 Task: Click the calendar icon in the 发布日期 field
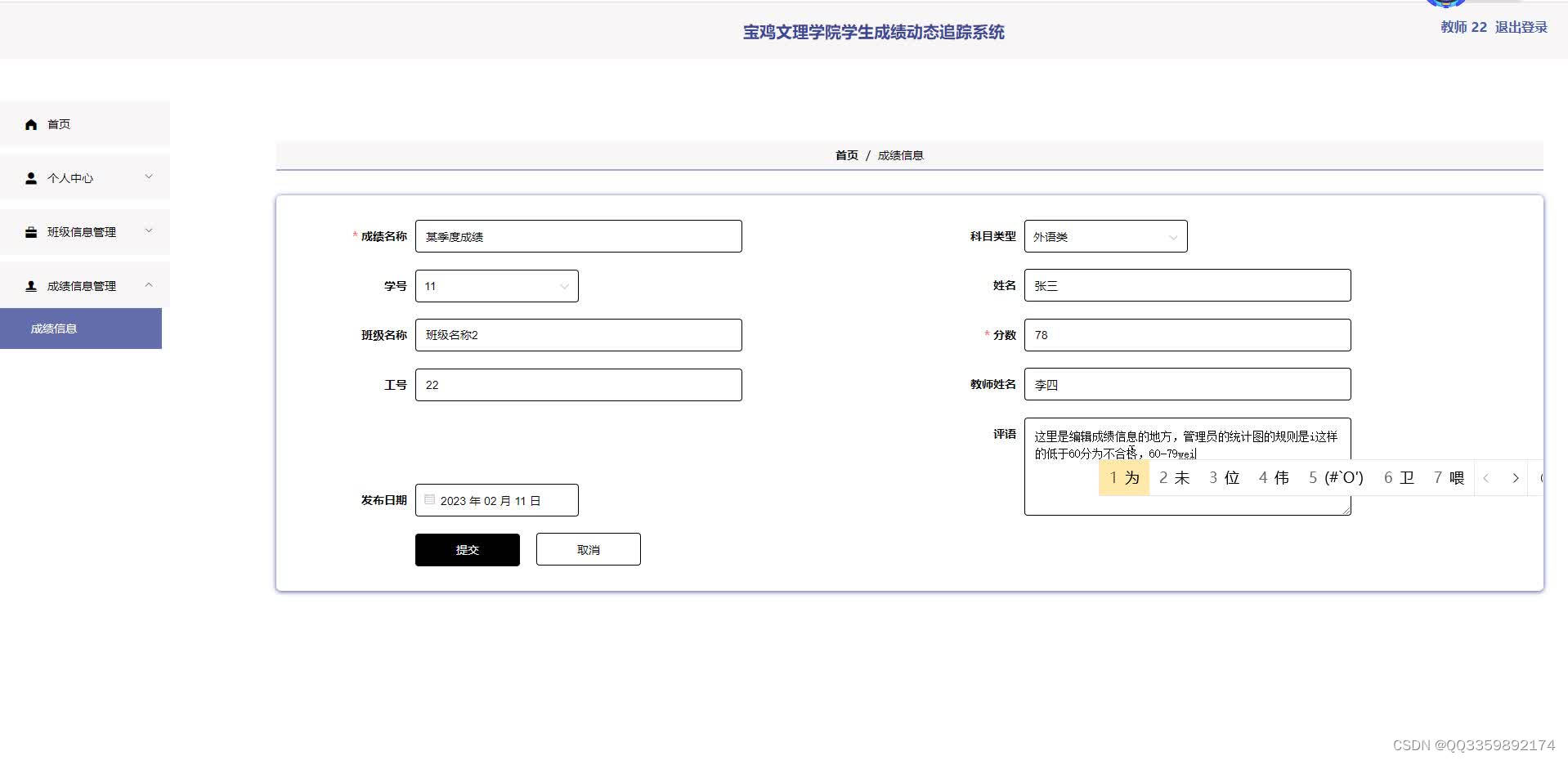(429, 499)
